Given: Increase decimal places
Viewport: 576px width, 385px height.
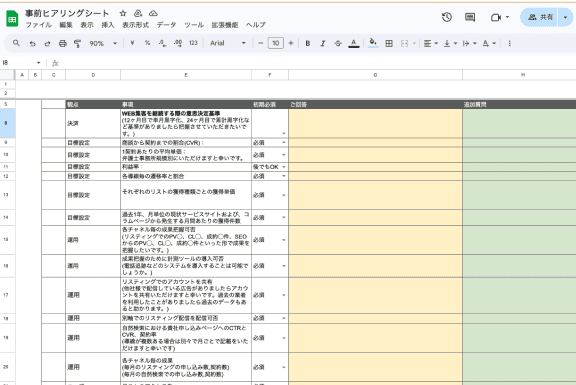Looking at the screenshot, I should tap(178, 43).
